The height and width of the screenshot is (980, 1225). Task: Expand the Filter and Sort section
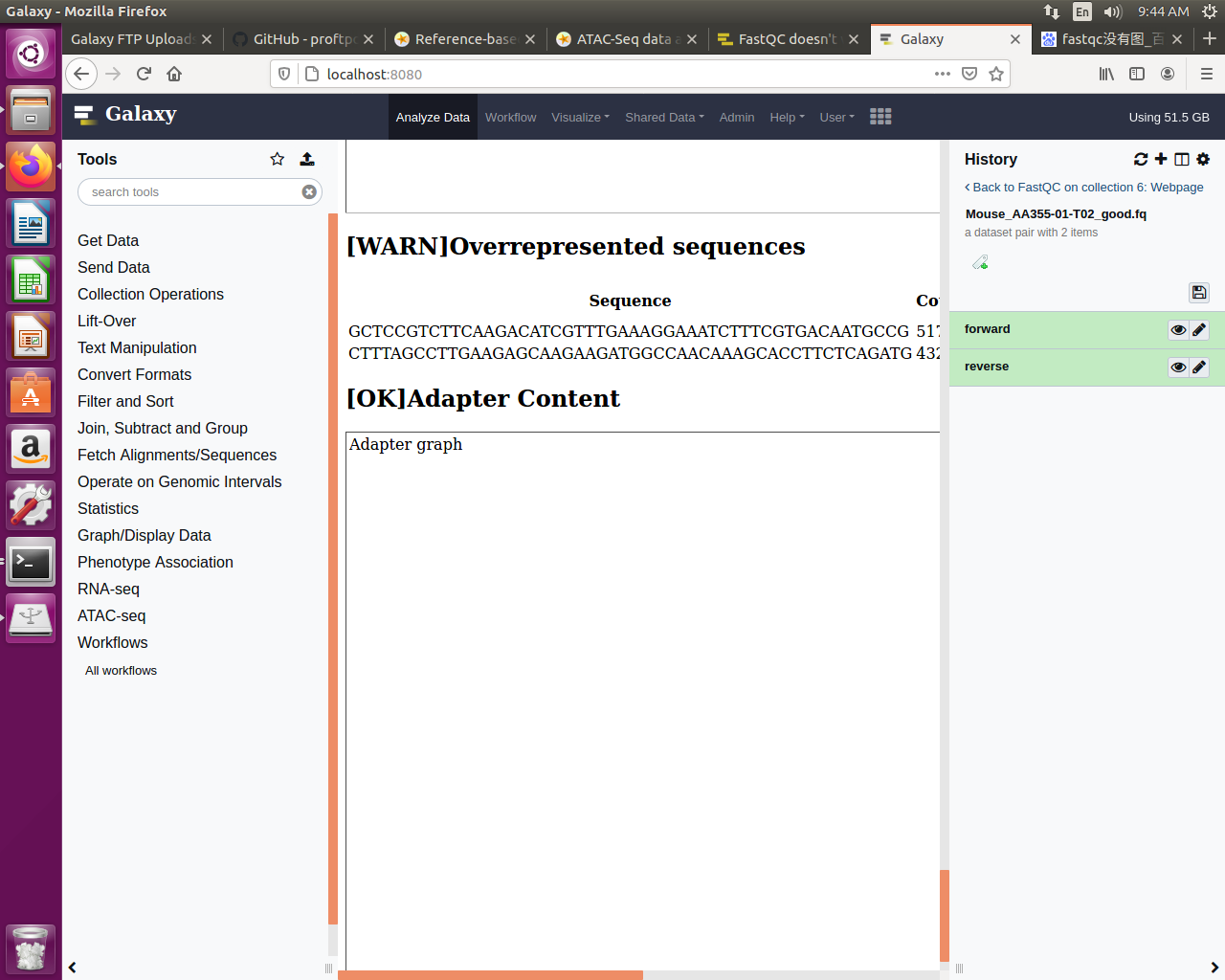tap(125, 401)
